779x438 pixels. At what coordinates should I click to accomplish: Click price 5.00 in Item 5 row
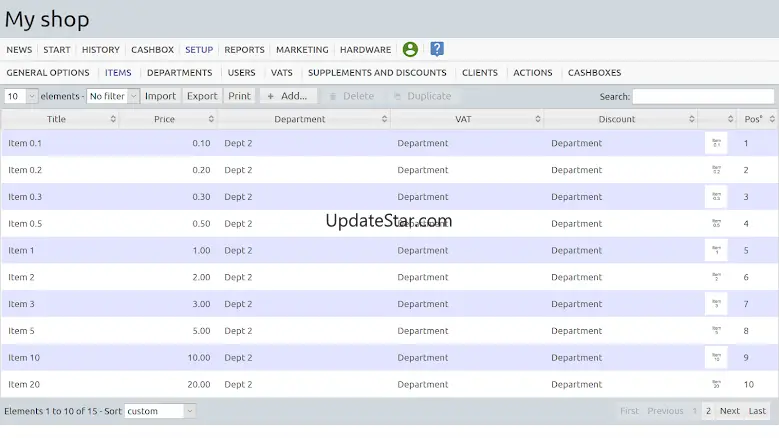201,331
